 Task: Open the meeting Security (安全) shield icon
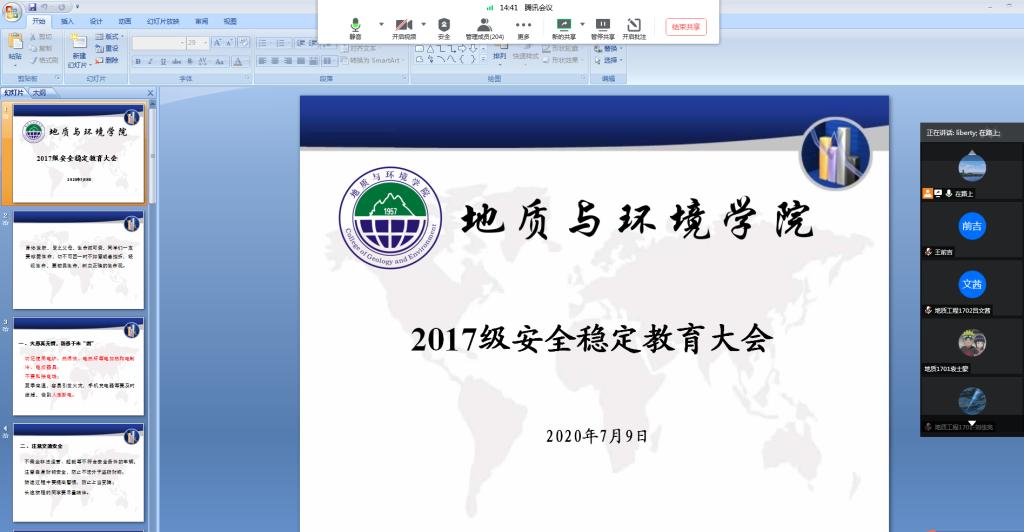click(x=444, y=25)
